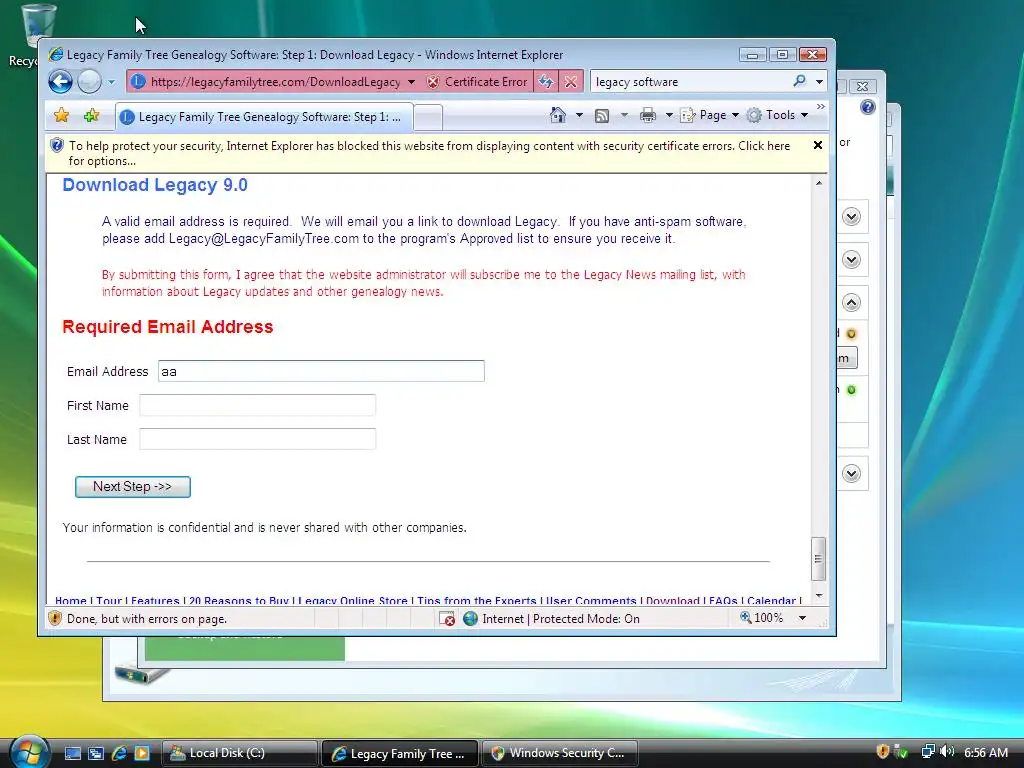Close the yellow information bar

point(818,145)
